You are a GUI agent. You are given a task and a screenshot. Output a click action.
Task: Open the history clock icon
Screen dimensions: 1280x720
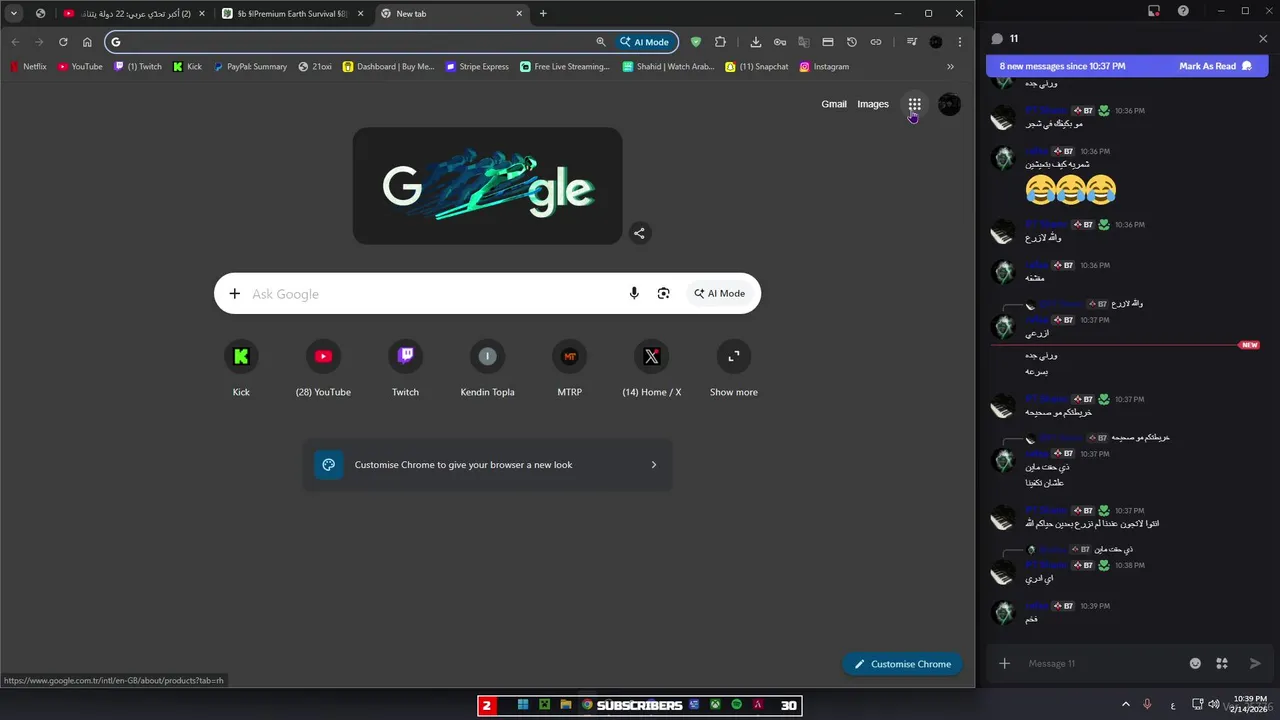pyautogui.click(x=852, y=42)
